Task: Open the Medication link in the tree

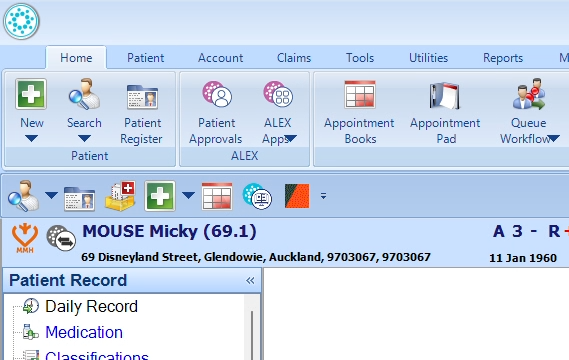Action: [84, 332]
